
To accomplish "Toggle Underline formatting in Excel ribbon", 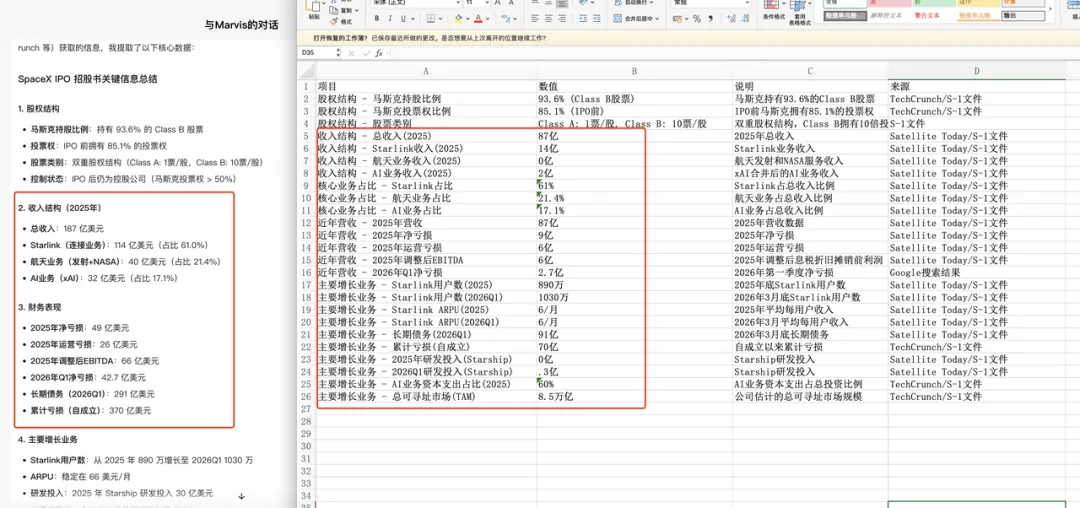I will tap(403, 19).
